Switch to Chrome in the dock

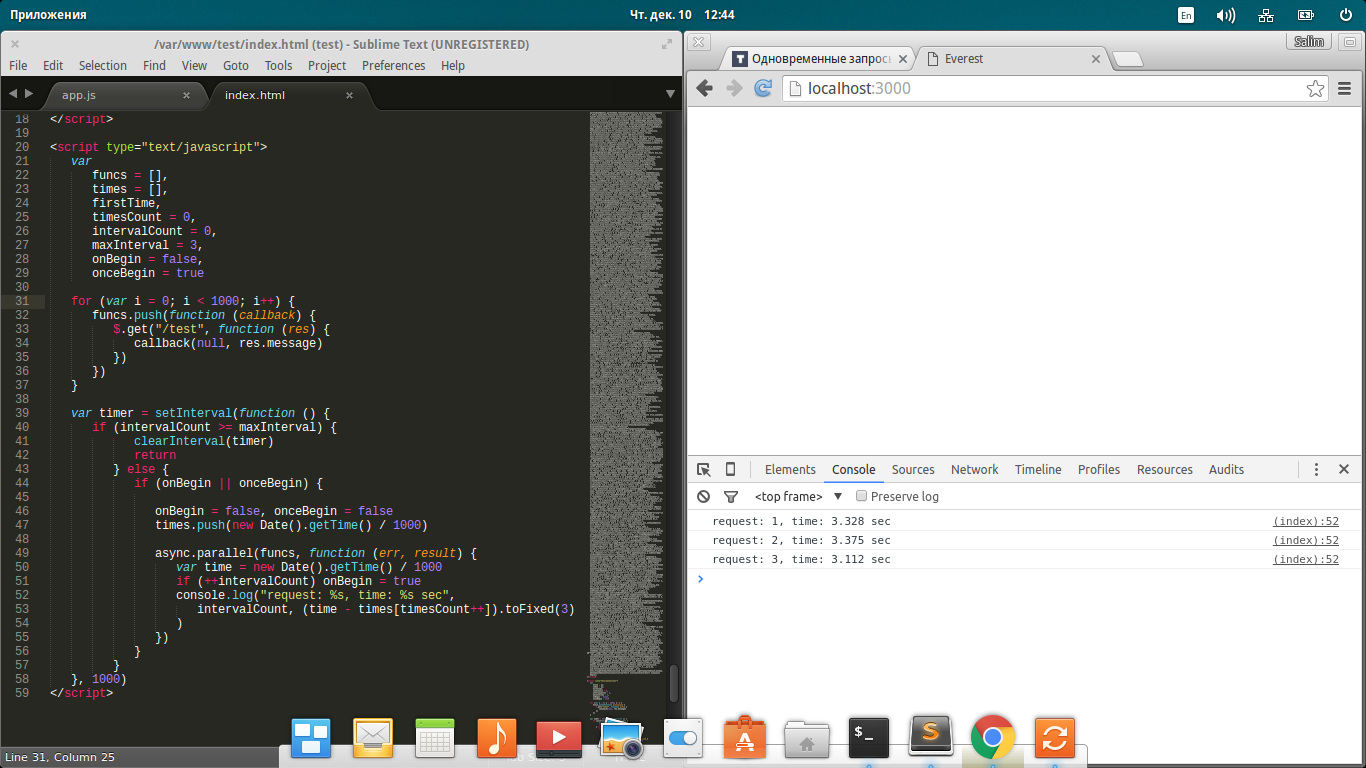[x=993, y=738]
